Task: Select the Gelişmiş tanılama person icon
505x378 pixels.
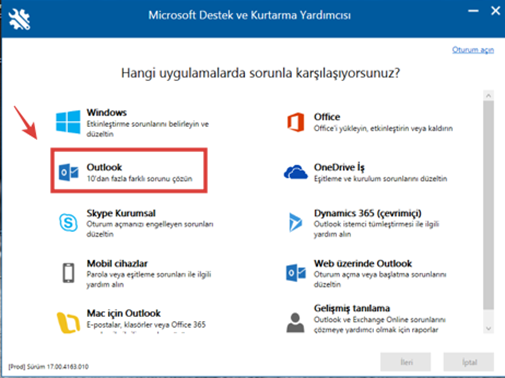Action: [x=295, y=322]
